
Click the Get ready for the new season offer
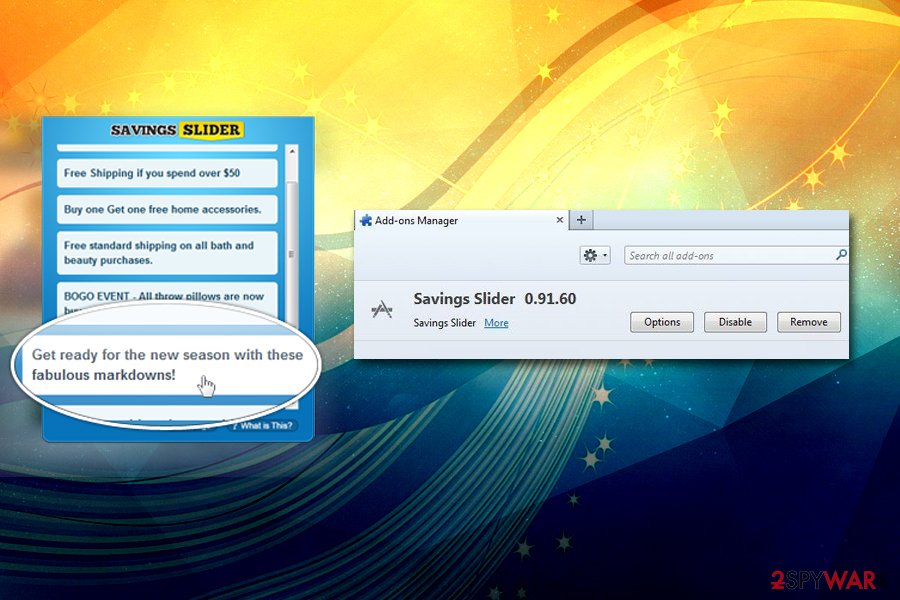tap(167, 365)
